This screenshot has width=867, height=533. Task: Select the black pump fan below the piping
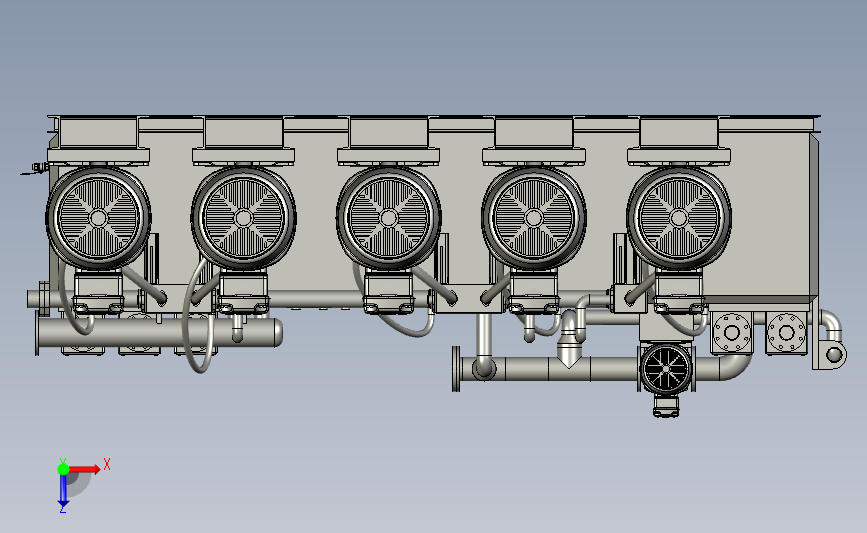(x=666, y=368)
